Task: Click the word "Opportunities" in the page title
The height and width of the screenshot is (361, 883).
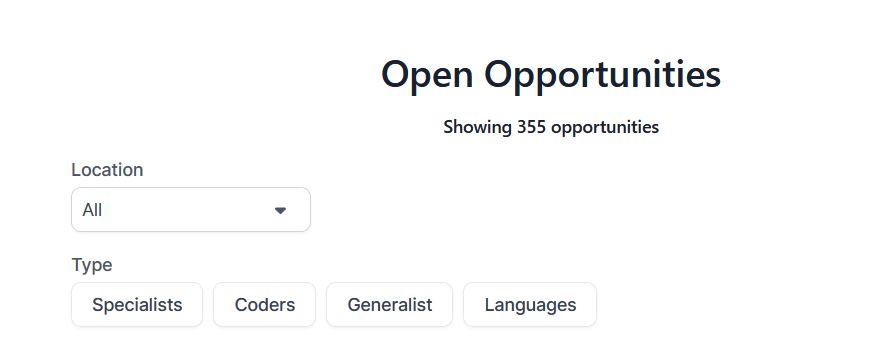Action: point(603,75)
